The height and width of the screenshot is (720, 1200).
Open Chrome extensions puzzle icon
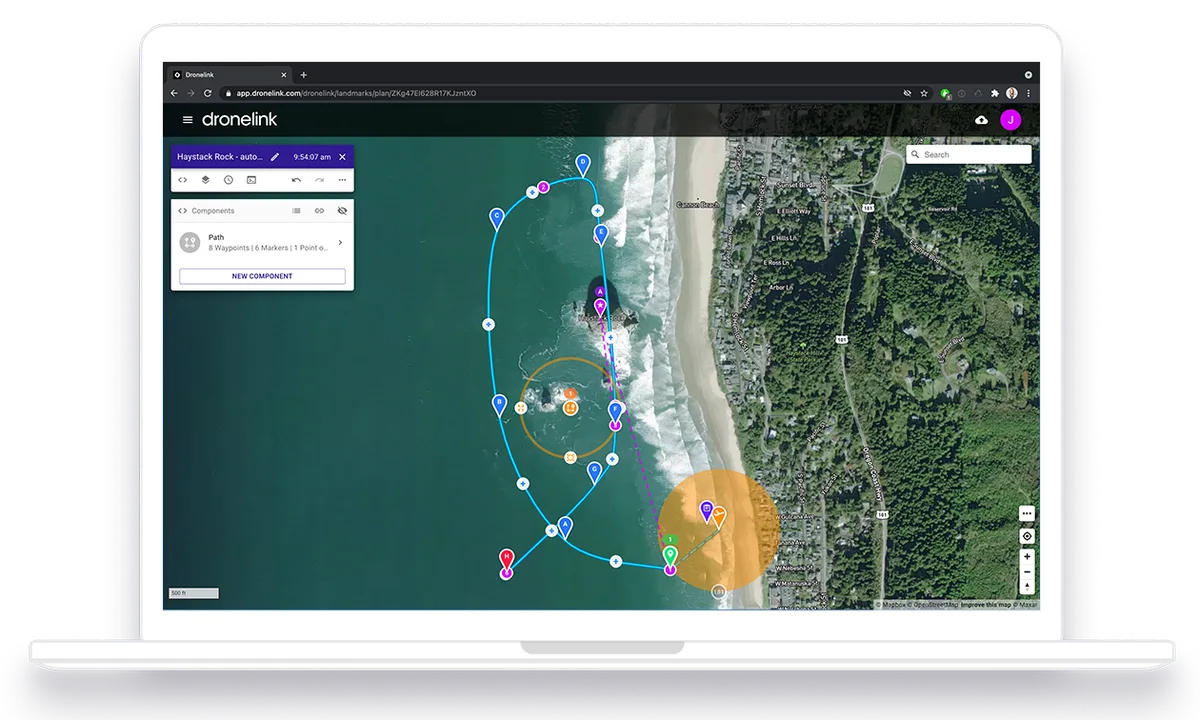tap(994, 93)
